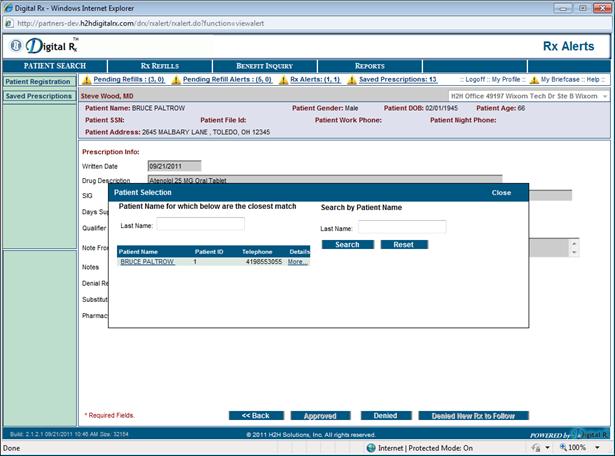615x456 pixels.
Task: Click the Digital Rx logo
Action: [x=44, y=45]
